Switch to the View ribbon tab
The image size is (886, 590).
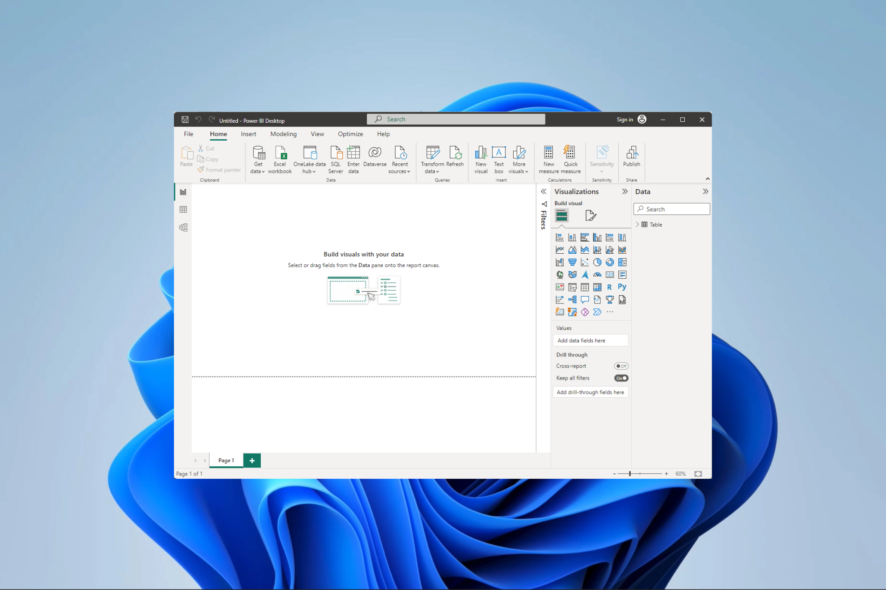(x=317, y=134)
